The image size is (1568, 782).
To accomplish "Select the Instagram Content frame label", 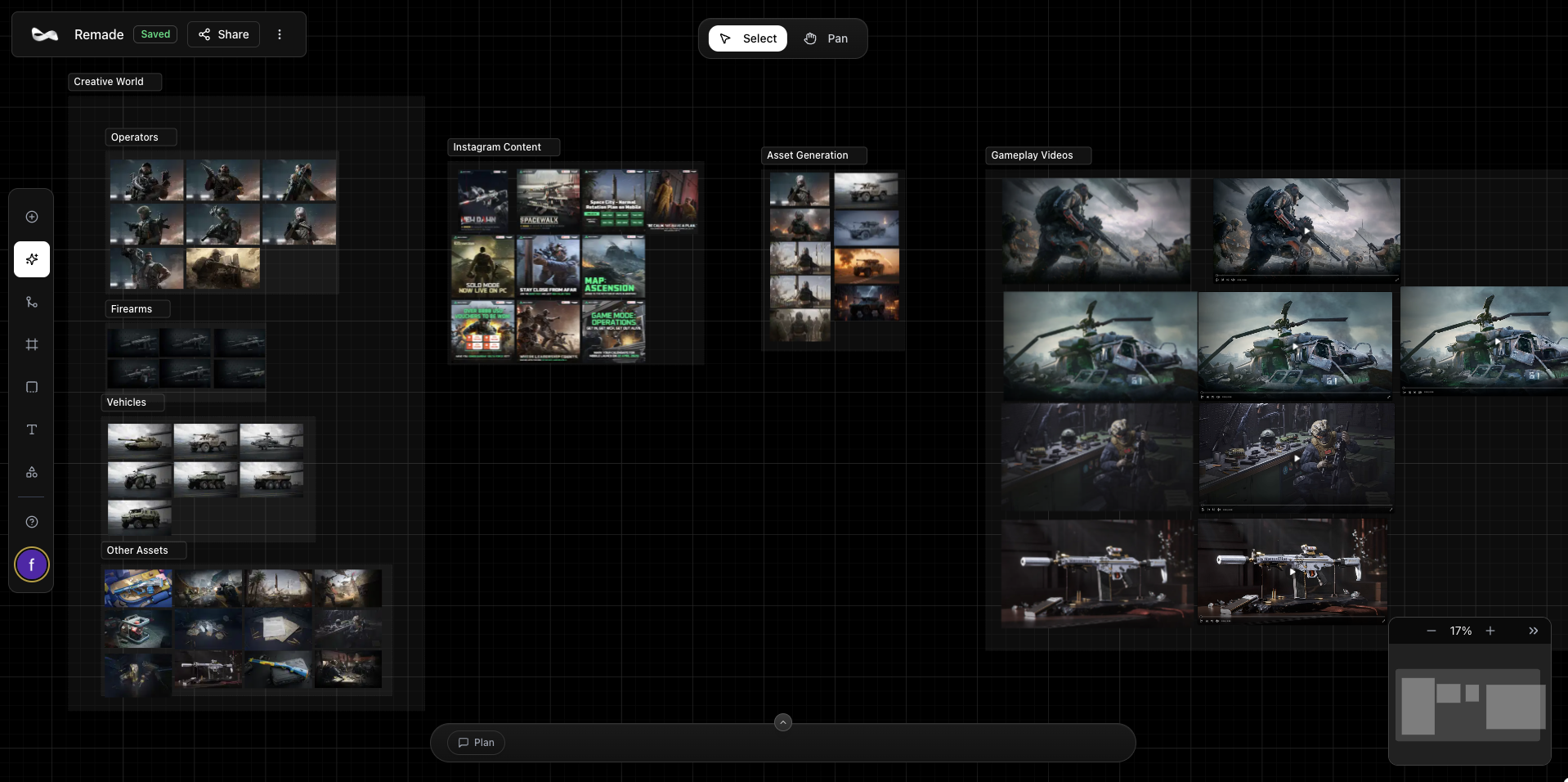I will pos(504,147).
